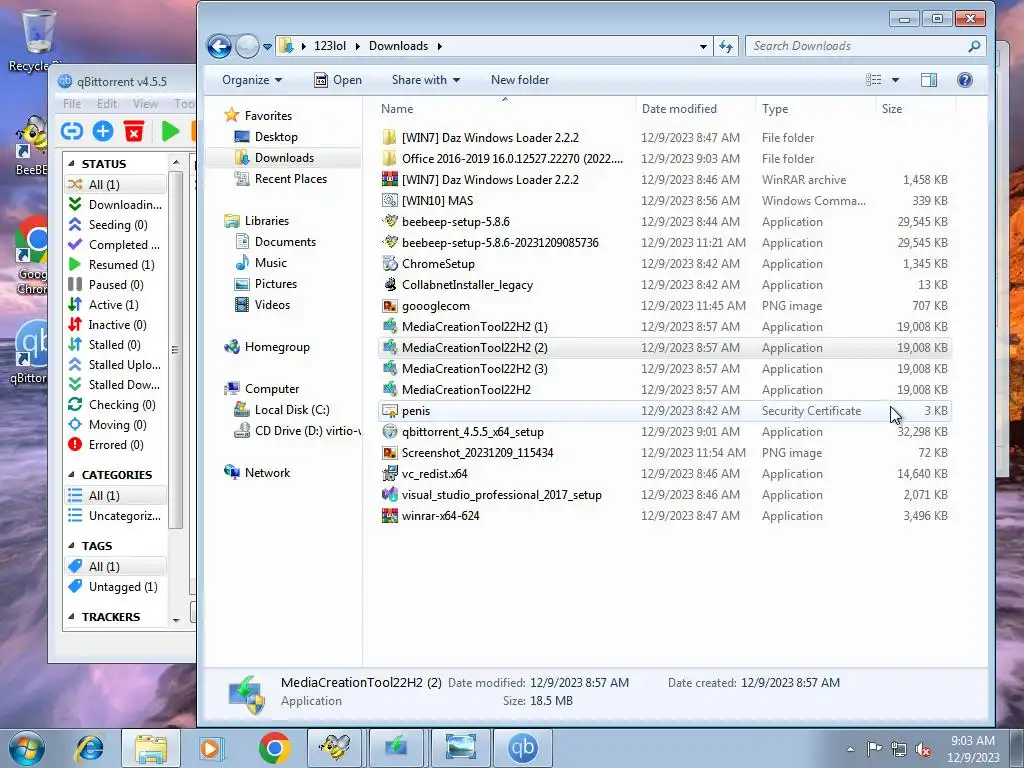Select Seeding (0) status filter
Image resolution: width=1024 pixels, height=768 pixels.
(116, 225)
